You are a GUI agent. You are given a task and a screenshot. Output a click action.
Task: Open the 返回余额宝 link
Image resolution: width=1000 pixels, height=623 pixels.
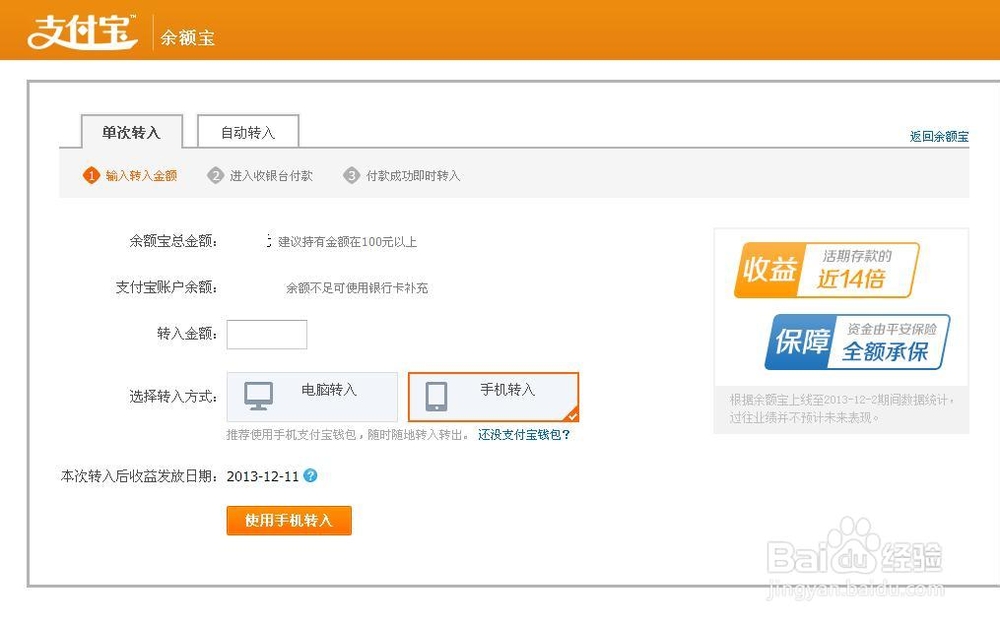[x=939, y=136]
